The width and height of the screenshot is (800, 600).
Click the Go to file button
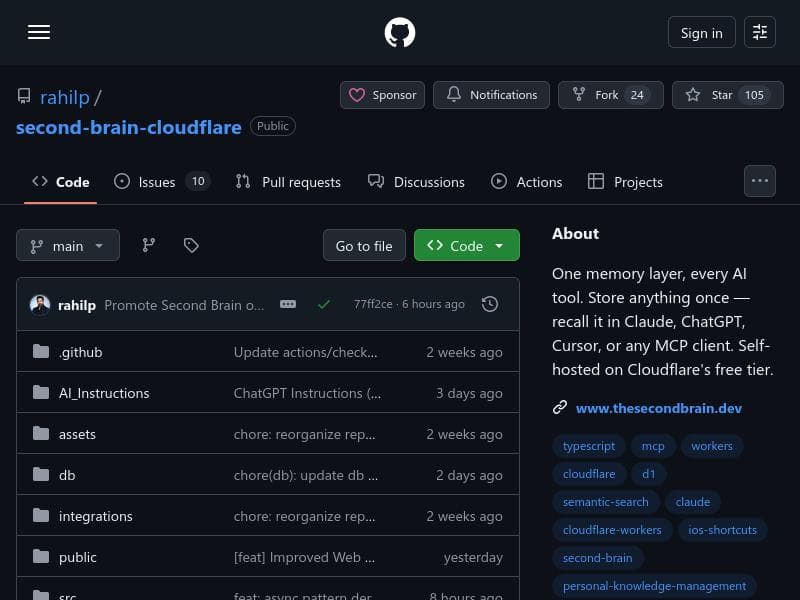click(x=364, y=245)
